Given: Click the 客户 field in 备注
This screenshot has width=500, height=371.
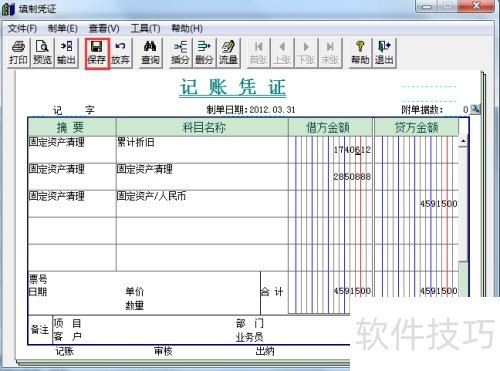Looking at the screenshot, I should point(68,336).
